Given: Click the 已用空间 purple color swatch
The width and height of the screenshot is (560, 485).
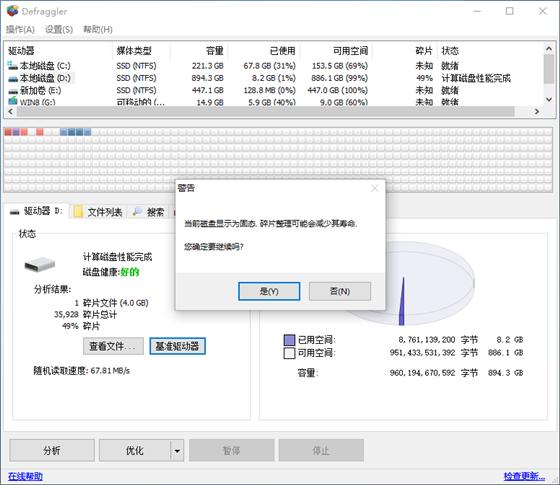Looking at the screenshot, I should pos(289,340).
